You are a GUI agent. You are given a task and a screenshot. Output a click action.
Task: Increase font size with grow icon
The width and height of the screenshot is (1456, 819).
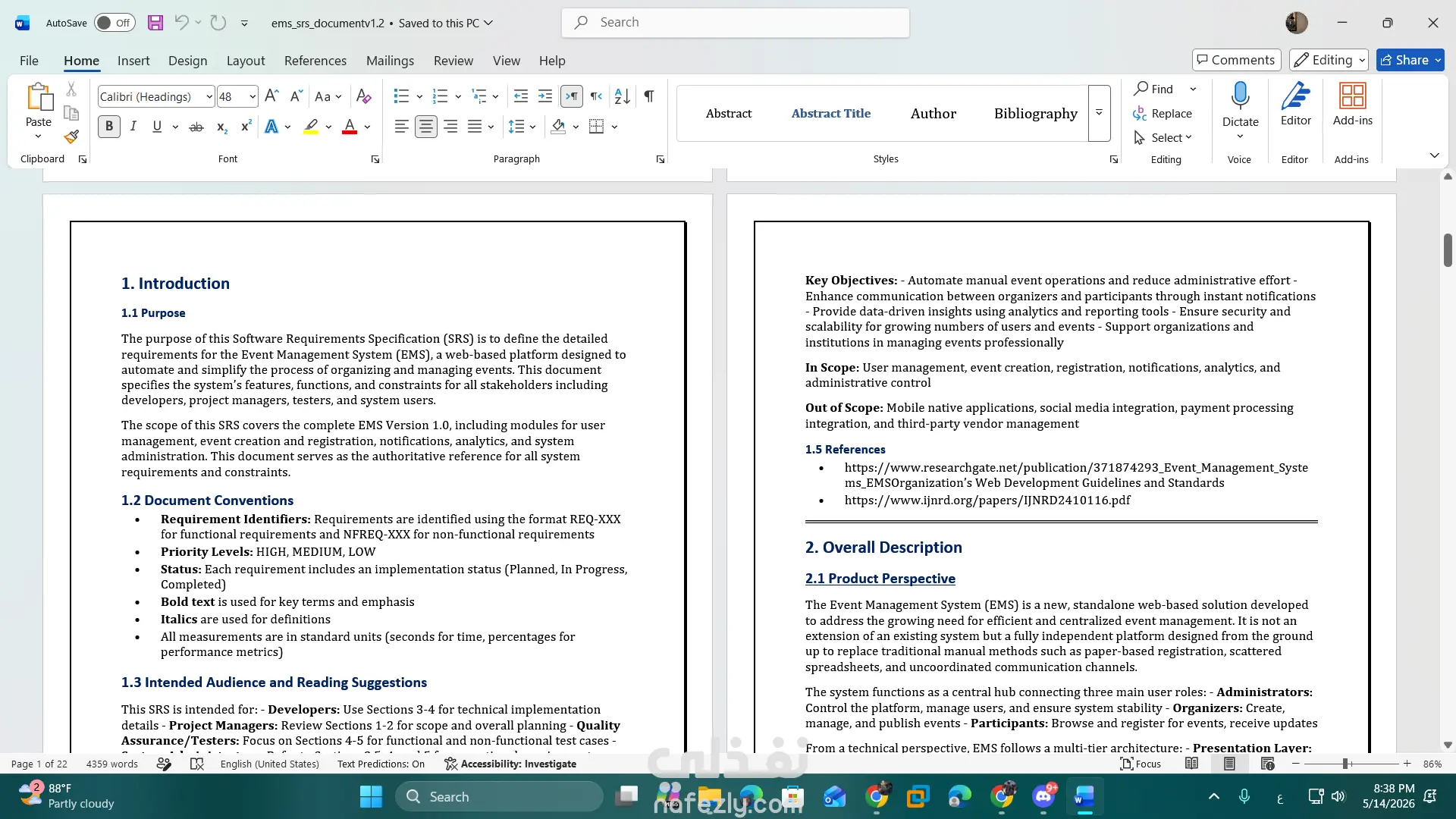pyautogui.click(x=271, y=96)
